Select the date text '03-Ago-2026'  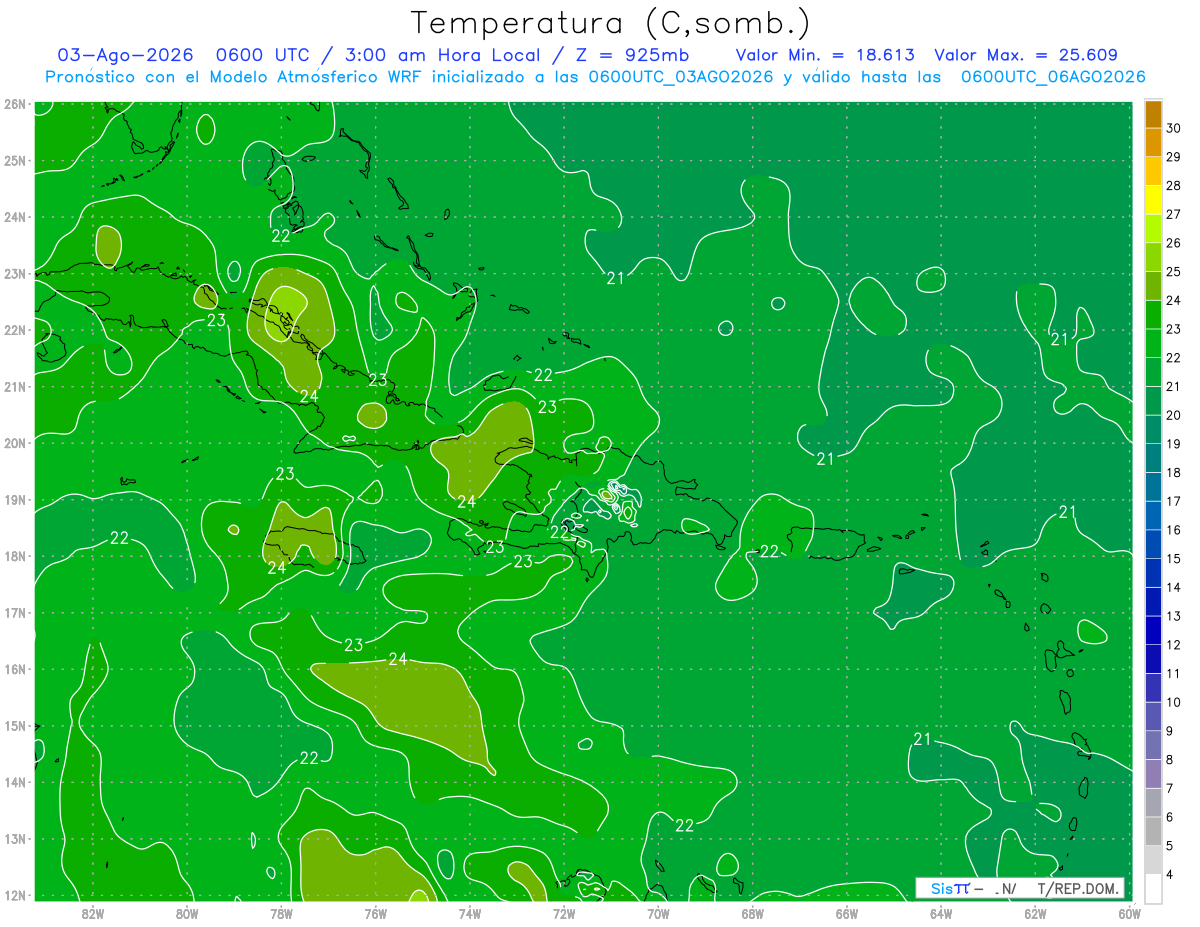pyautogui.click(x=125, y=56)
